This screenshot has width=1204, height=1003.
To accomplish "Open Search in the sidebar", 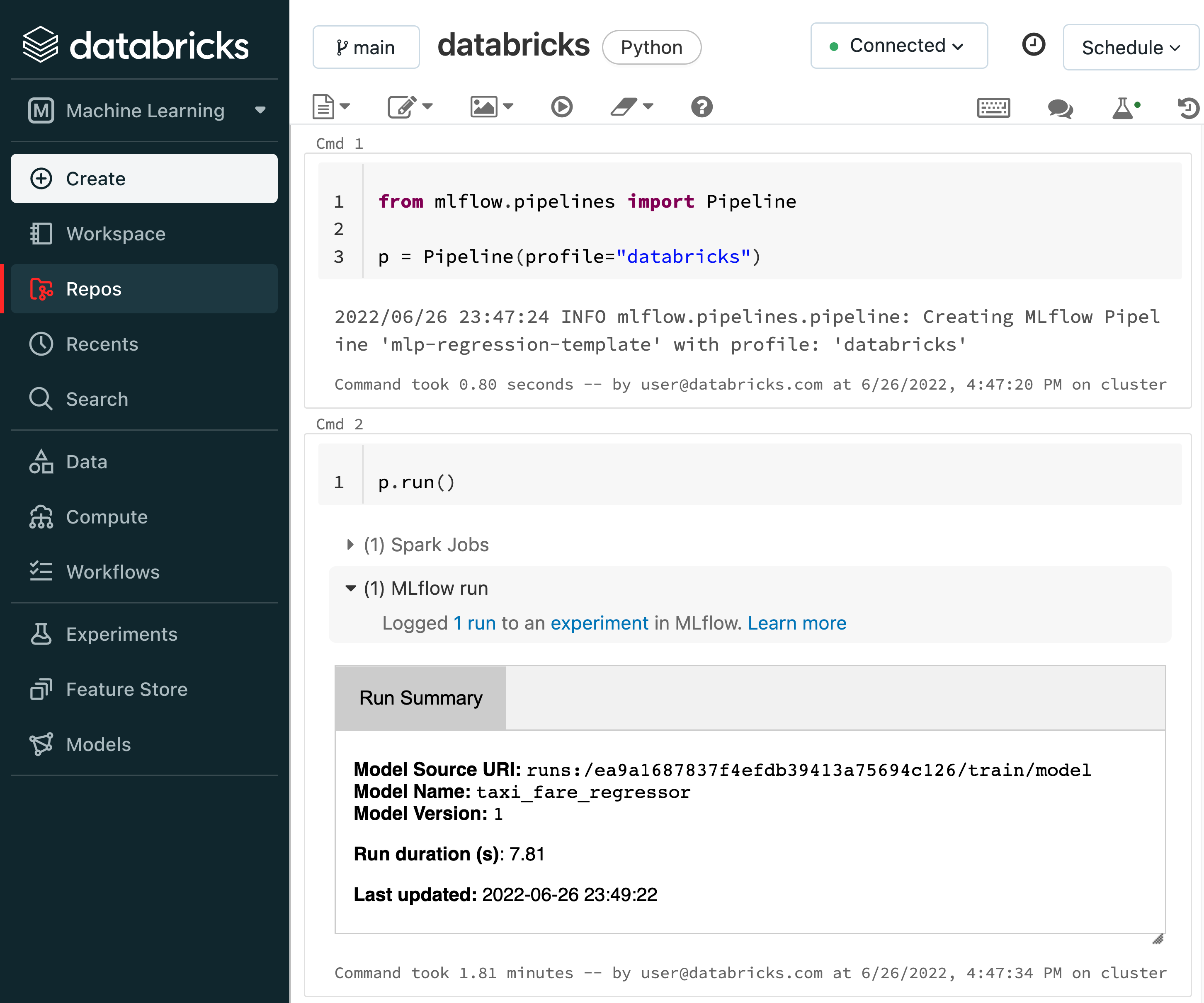I will [x=144, y=399].
